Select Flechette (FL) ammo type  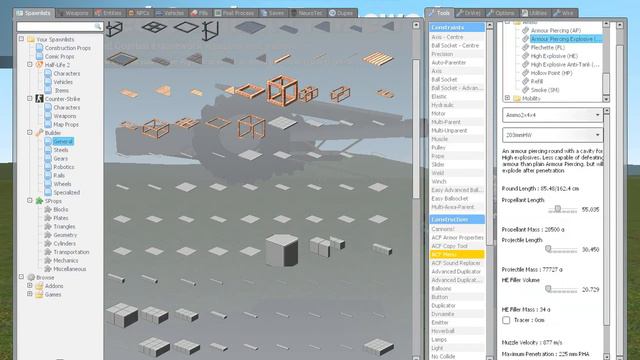(x=548, y=47)
